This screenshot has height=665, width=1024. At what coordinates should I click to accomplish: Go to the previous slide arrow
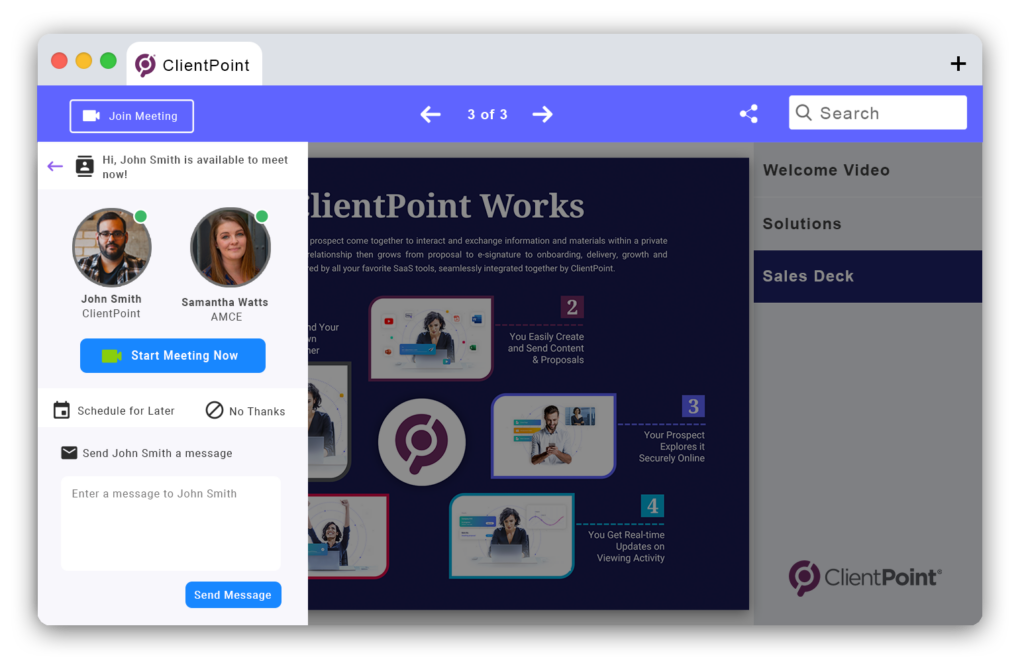point(430,115)
